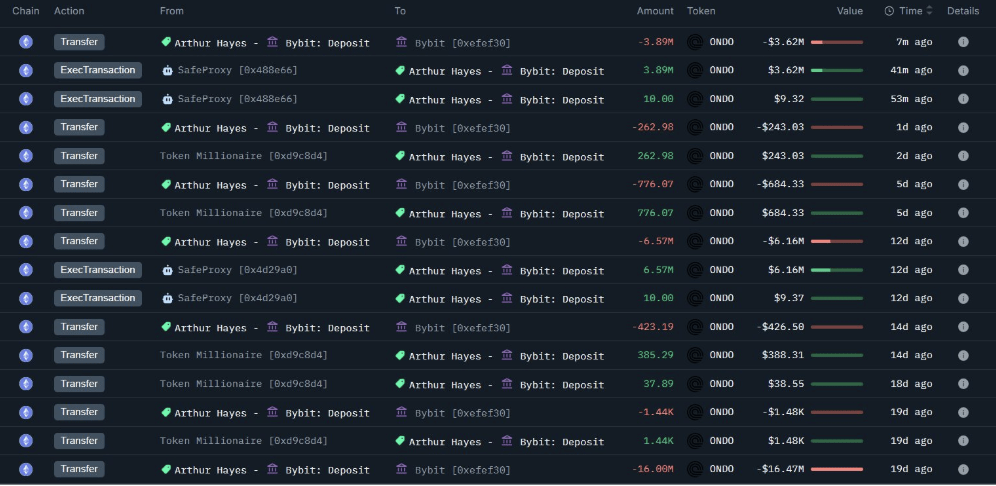Click the Details info icon in the -423.19 row

(963, 327)
